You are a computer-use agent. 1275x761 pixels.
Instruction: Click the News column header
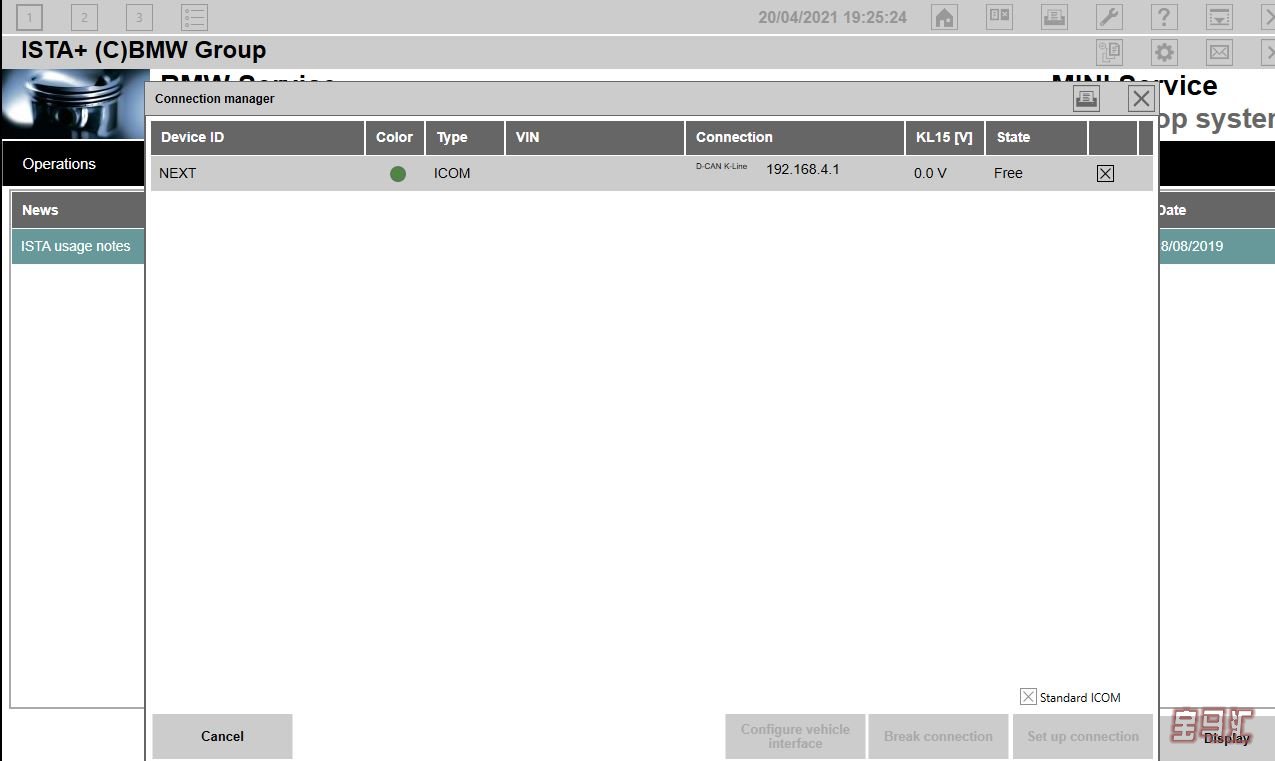[78, 210]
